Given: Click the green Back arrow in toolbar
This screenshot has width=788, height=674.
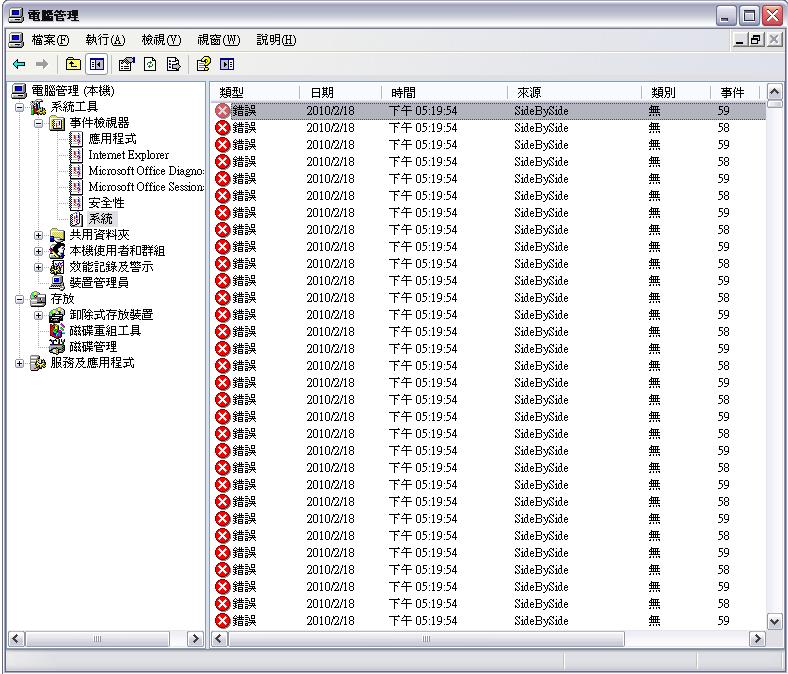Looking at the screenshot, I should pyautogui.click(x=19, y=64).
